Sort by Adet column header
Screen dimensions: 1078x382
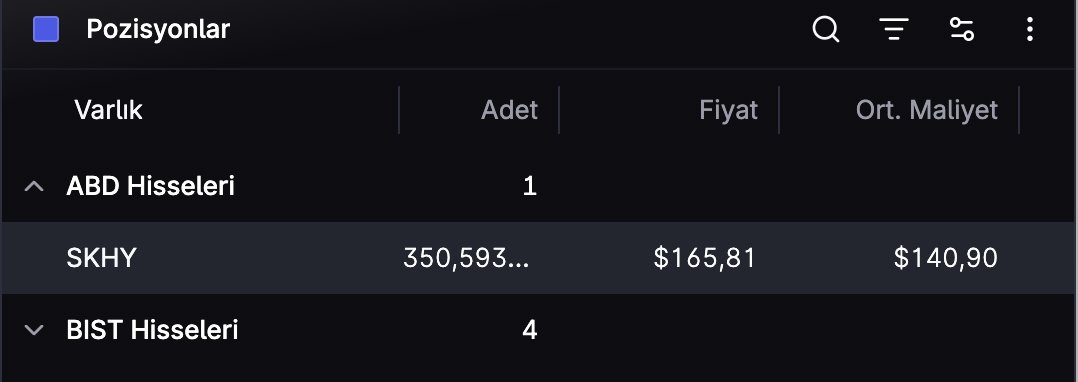[509, 110]
